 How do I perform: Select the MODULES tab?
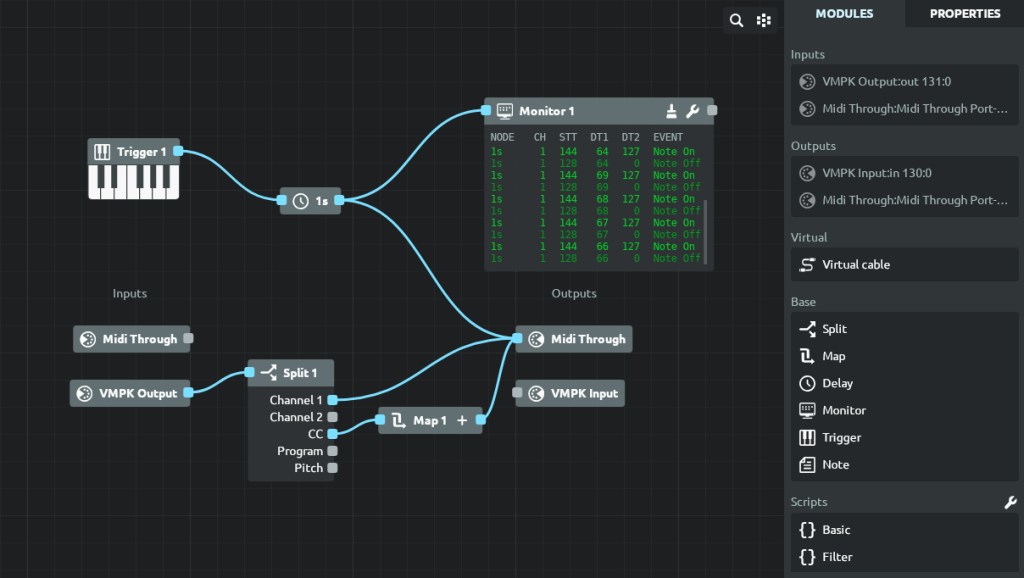click(844, 14)
